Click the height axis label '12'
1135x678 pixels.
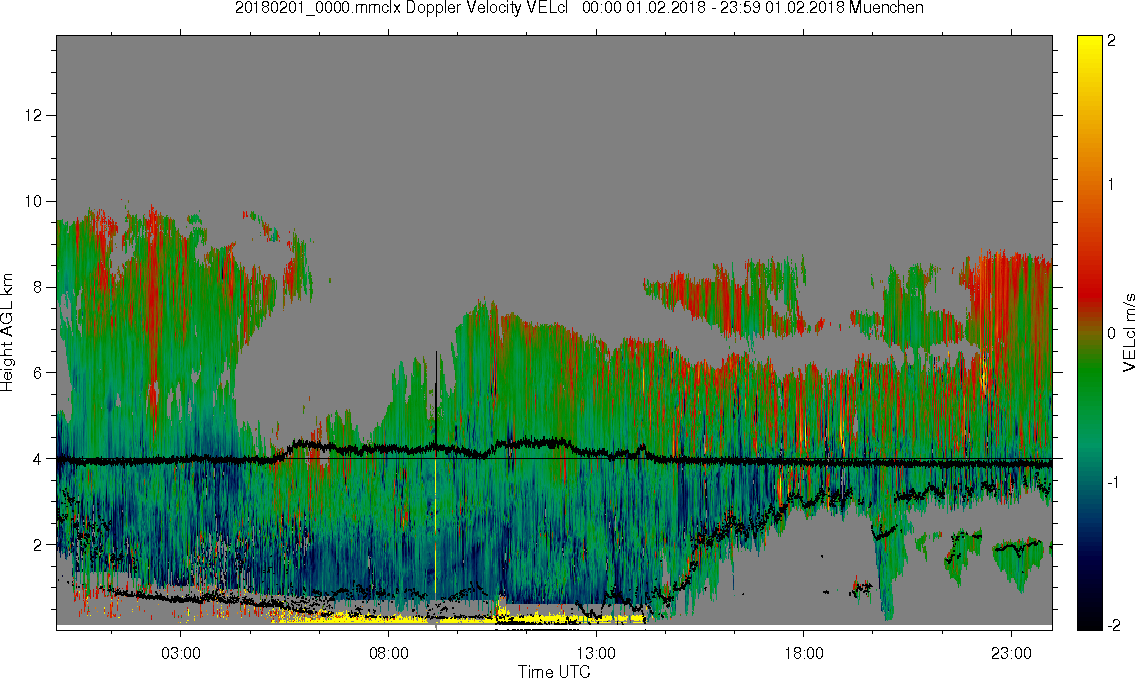(x=33, y=116)
